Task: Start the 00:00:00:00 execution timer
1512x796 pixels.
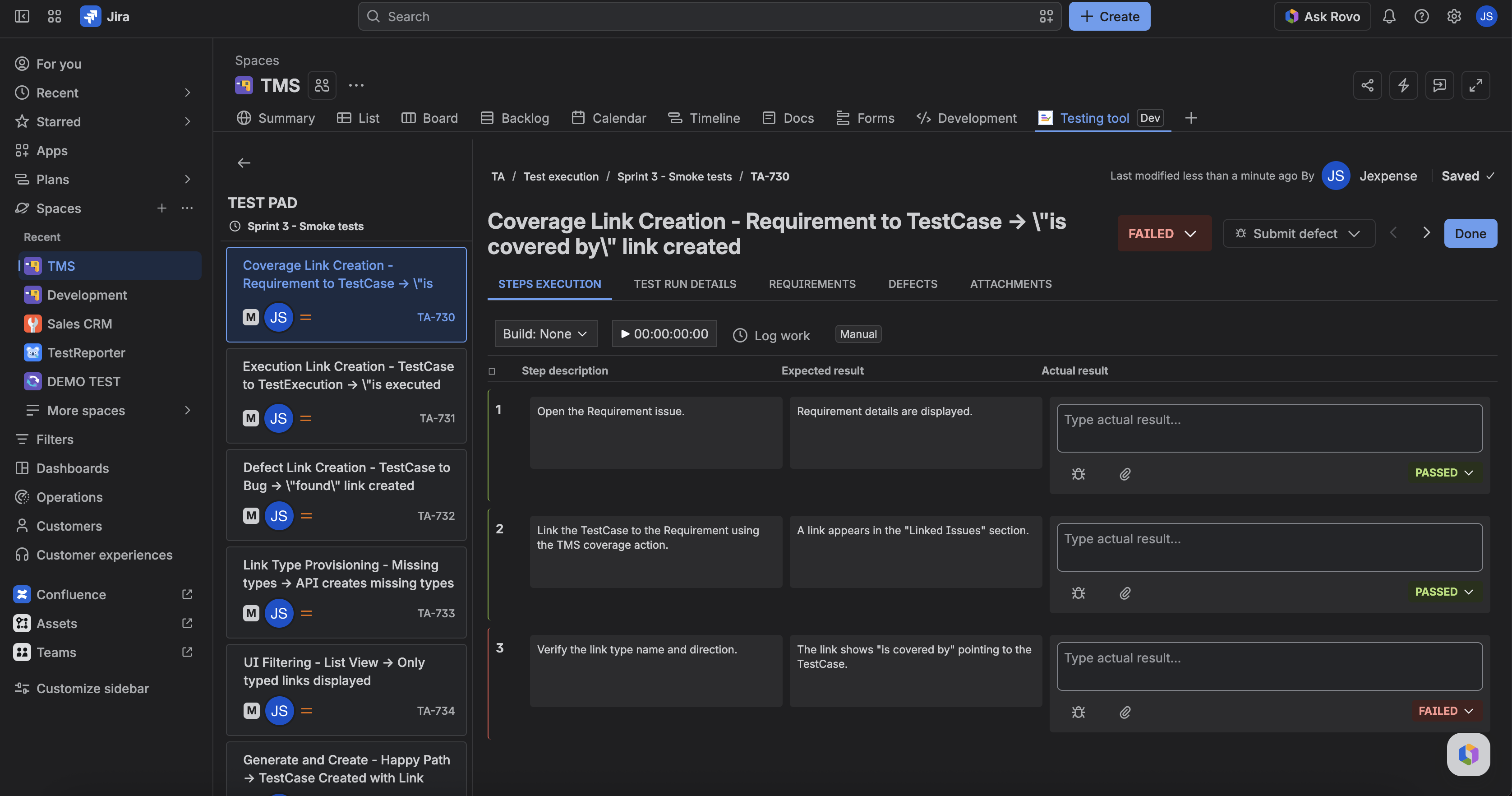Action: (664, 333)
